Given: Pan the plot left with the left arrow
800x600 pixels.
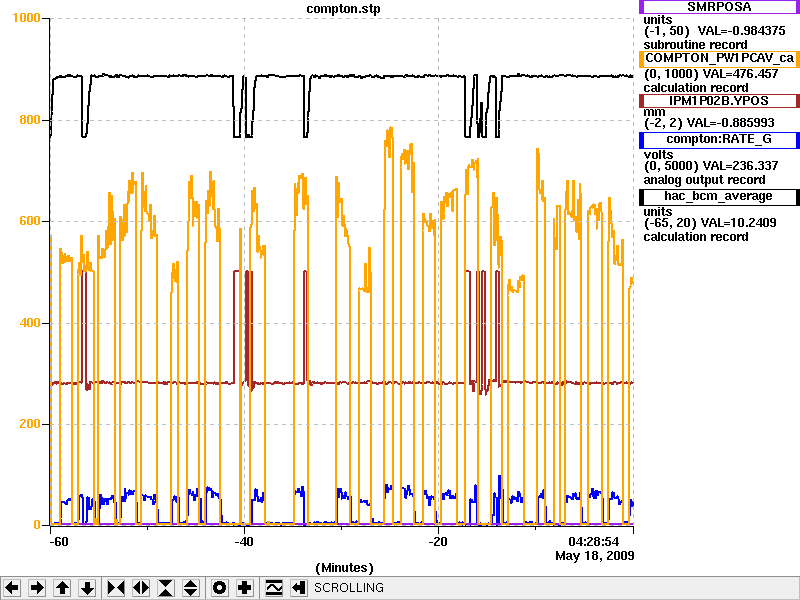Looking at the screenshot, I should point(12,588).
